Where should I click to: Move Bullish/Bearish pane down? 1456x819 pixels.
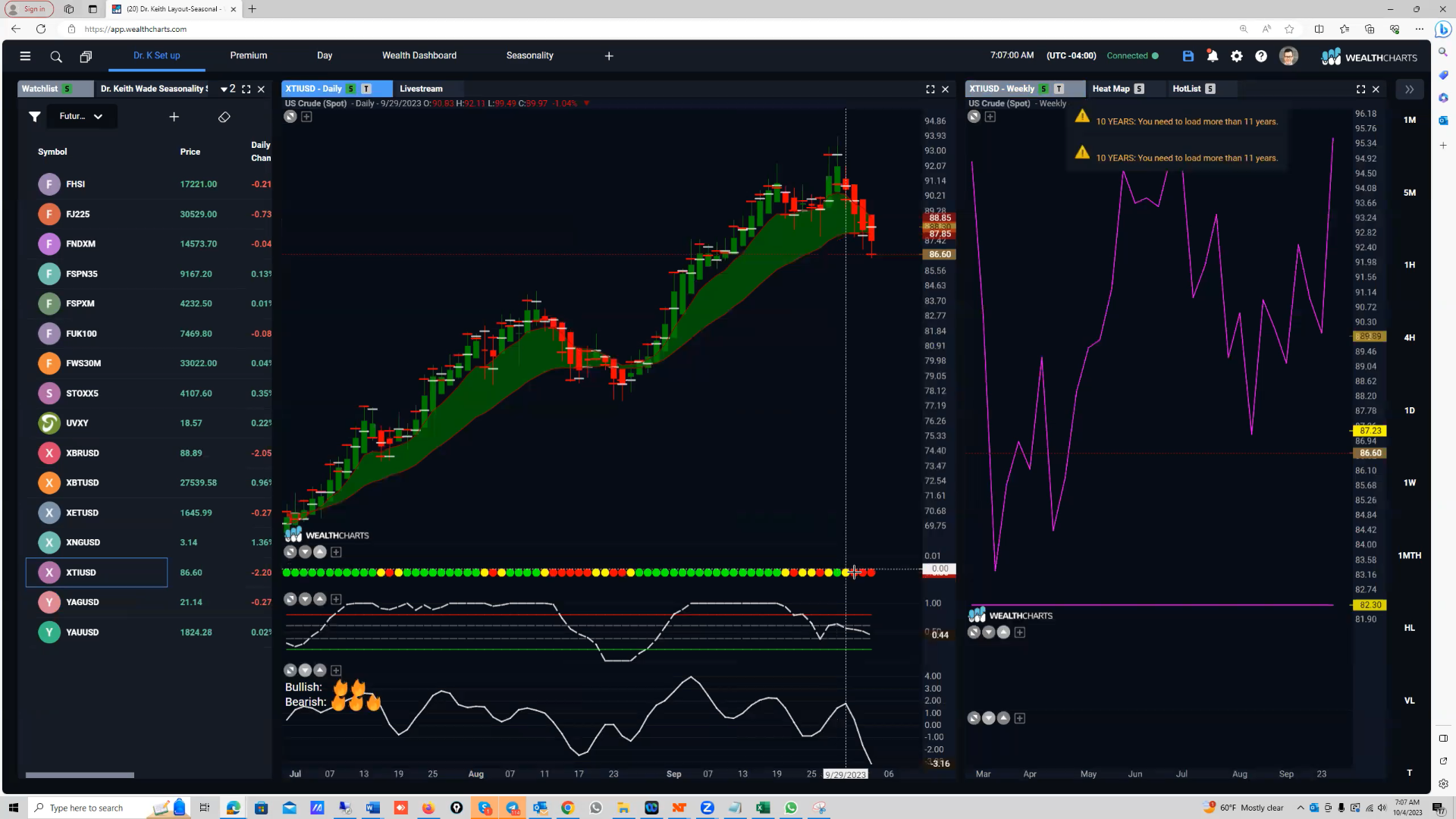(305, 670)
